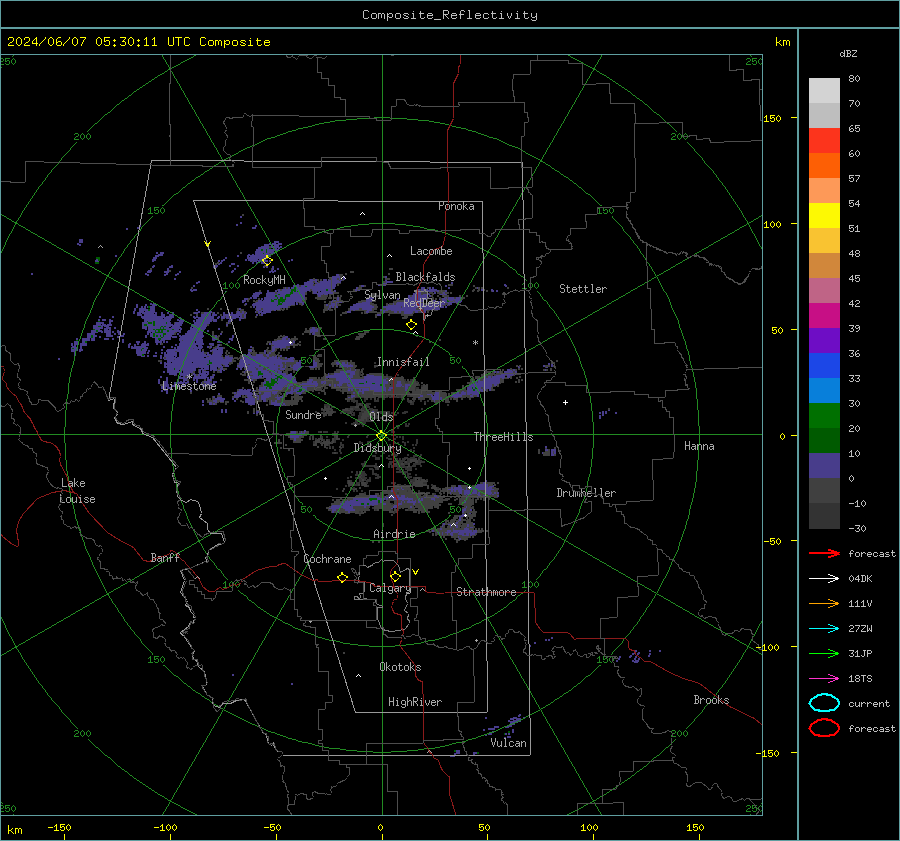This screenshot has height=841, width=900.
Task: Click the 04DK legend label
Action: pyautogui.click(x=860, y=579)
